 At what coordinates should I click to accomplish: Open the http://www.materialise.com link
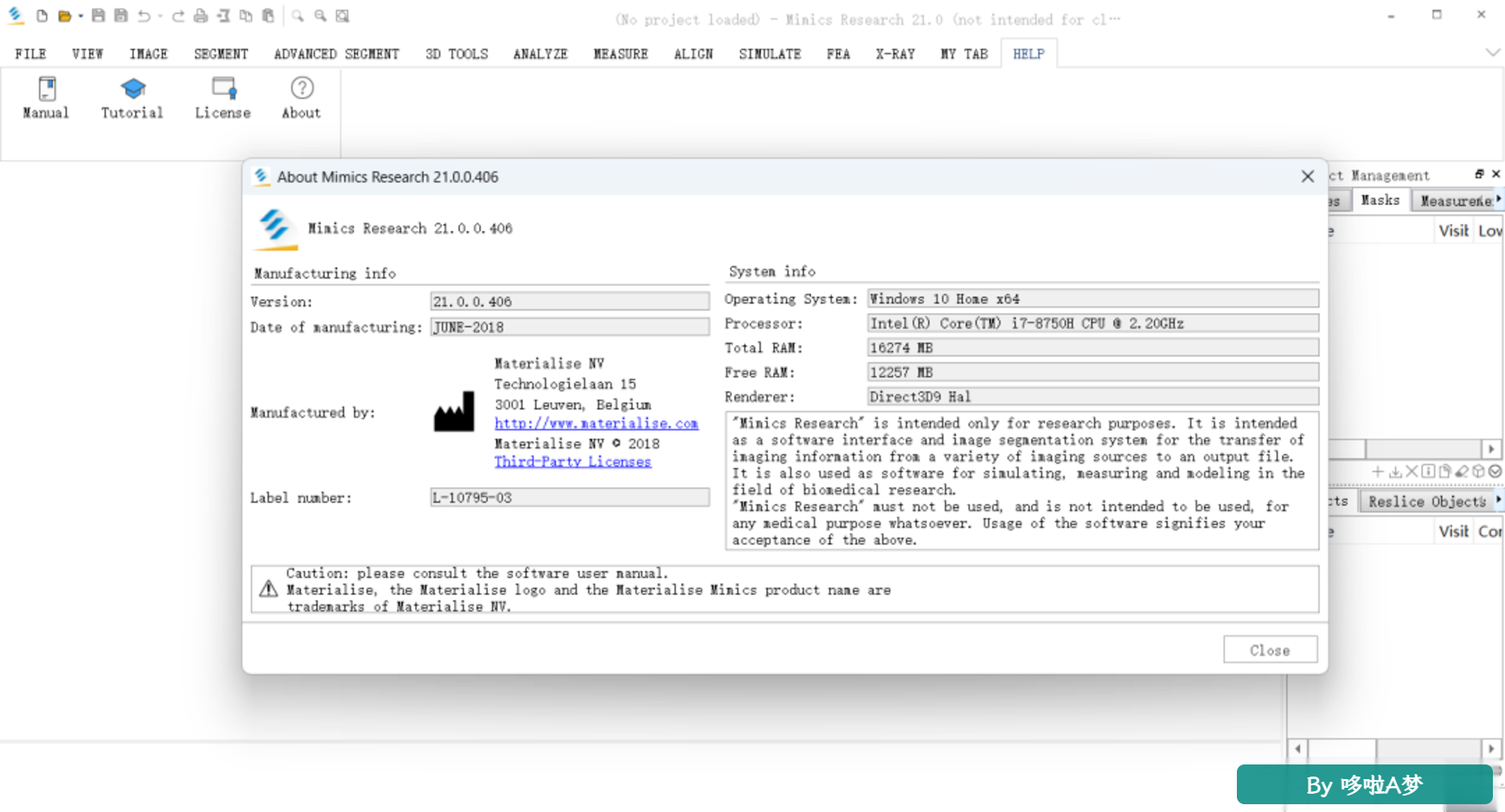[596, 424]
